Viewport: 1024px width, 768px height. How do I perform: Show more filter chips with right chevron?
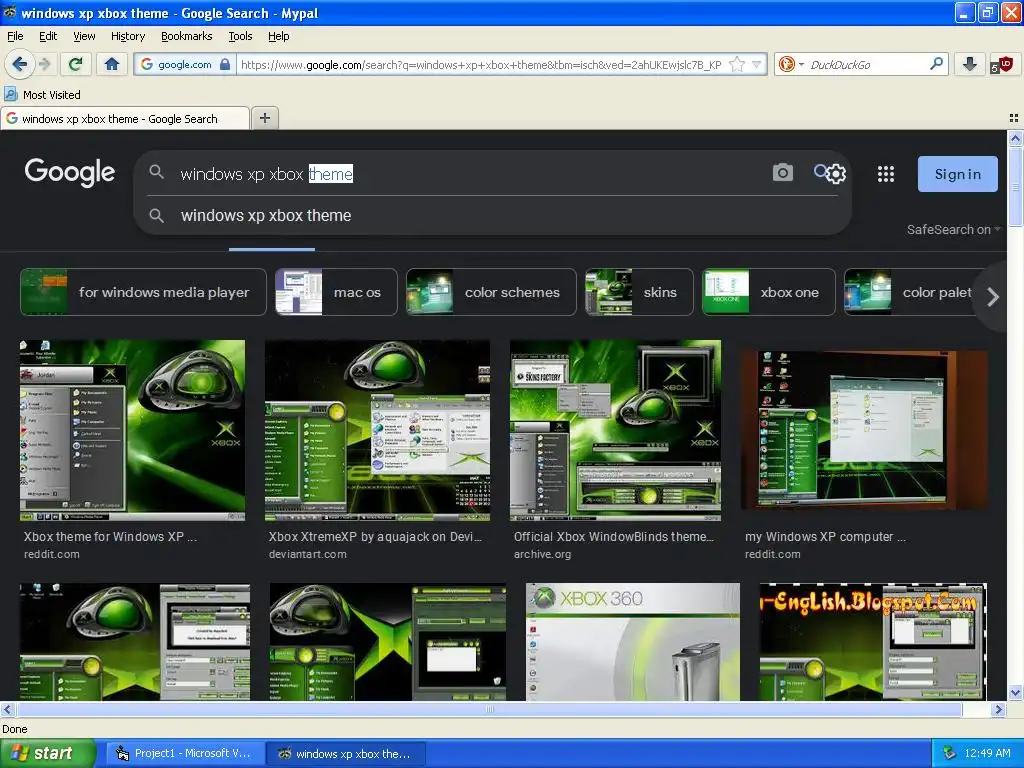993,297
